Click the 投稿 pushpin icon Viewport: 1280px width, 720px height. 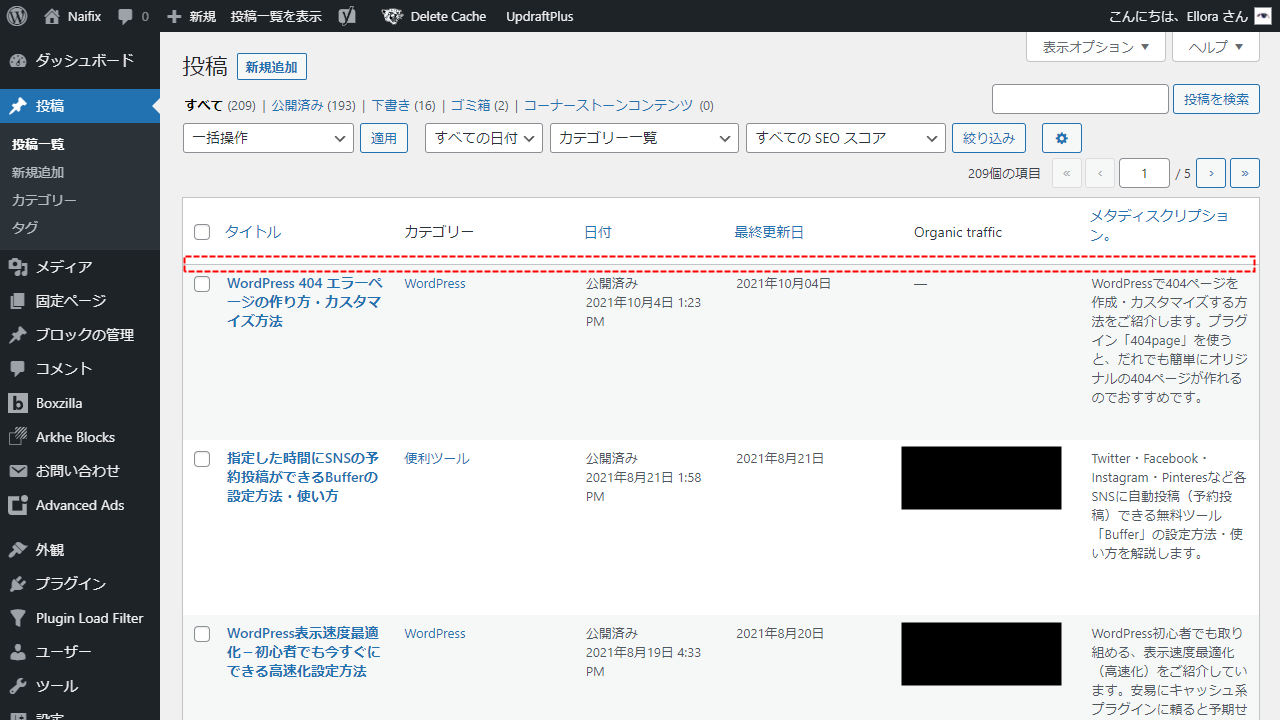pyautogui.click(x=17, y=106)
